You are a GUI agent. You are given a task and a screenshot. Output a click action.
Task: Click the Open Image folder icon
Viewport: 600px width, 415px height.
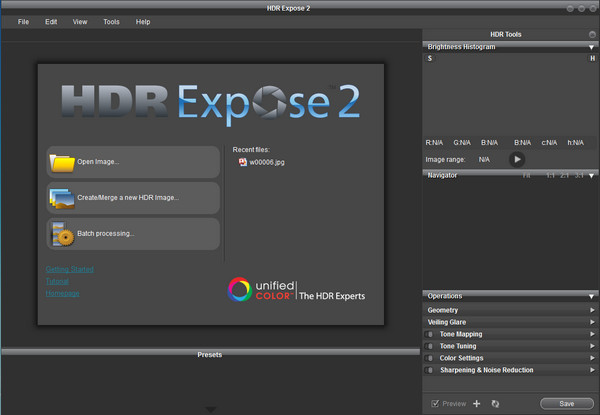coord(62,162)
